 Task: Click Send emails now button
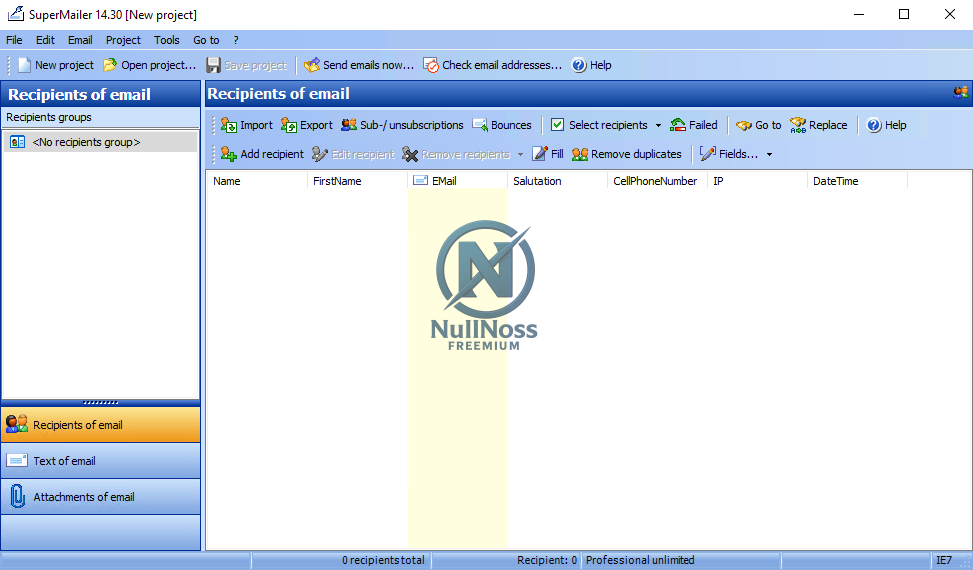358,65
